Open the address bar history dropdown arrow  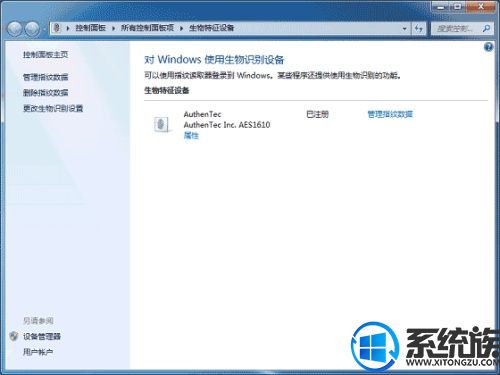pyautogui.click(x=405, y=28)
